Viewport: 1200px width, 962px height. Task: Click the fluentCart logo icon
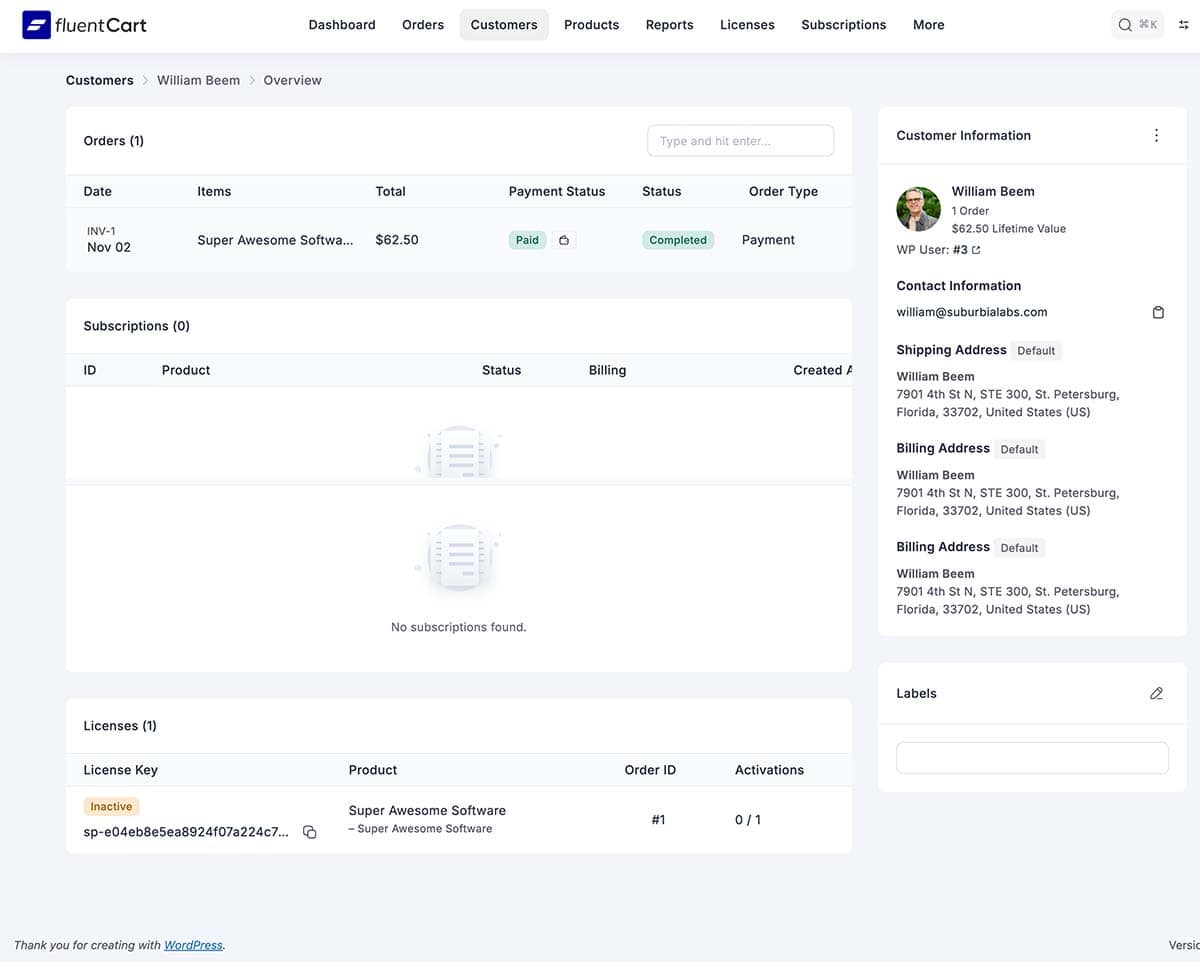[x=36, y=24]
